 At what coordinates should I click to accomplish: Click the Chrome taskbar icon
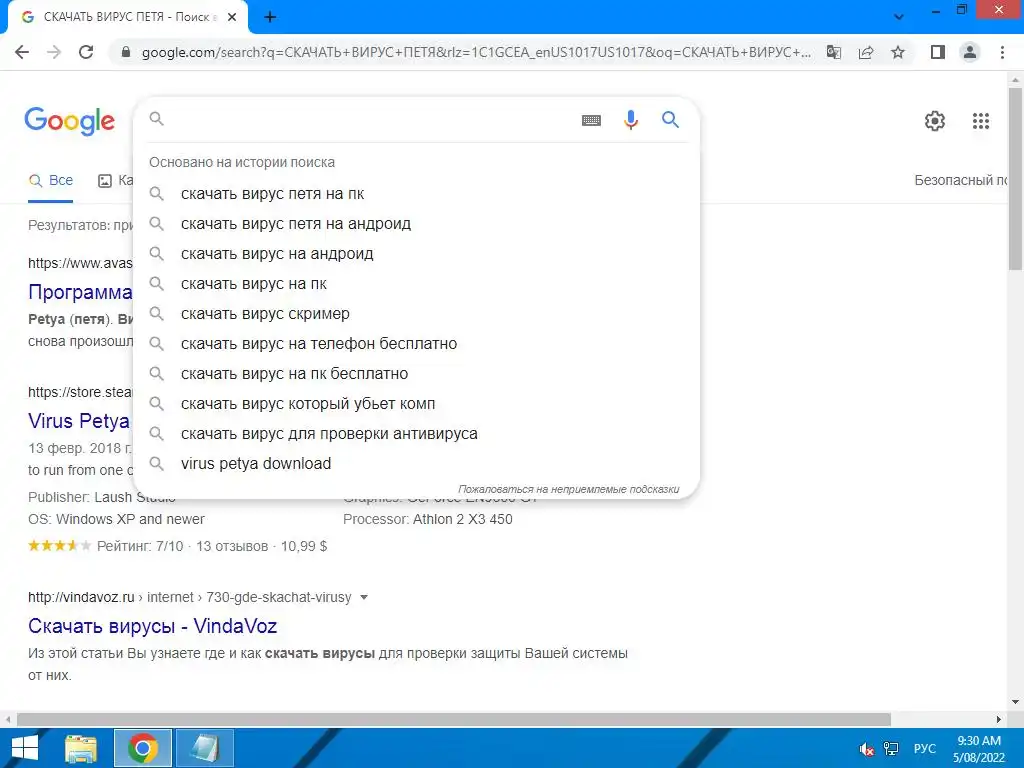tap(143, 748)
